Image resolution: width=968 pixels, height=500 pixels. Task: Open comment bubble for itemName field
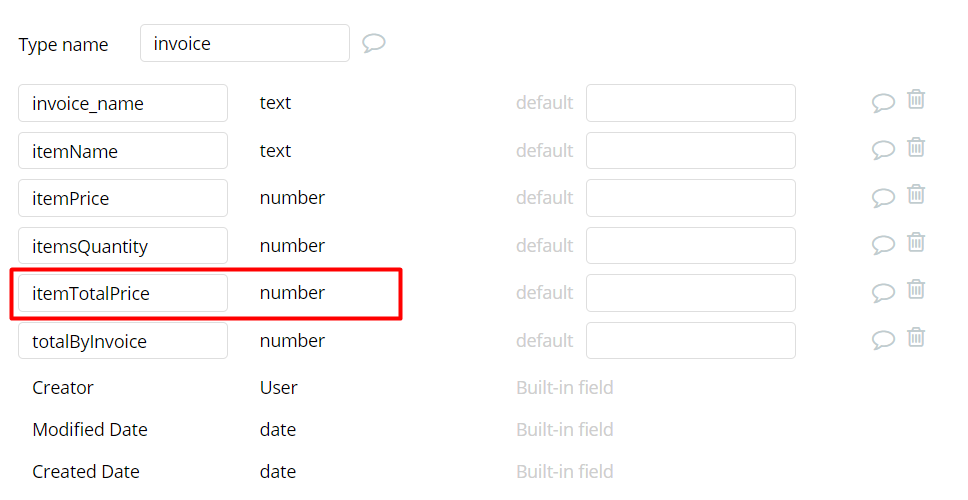pyautogui.click(x=883, y=150)
